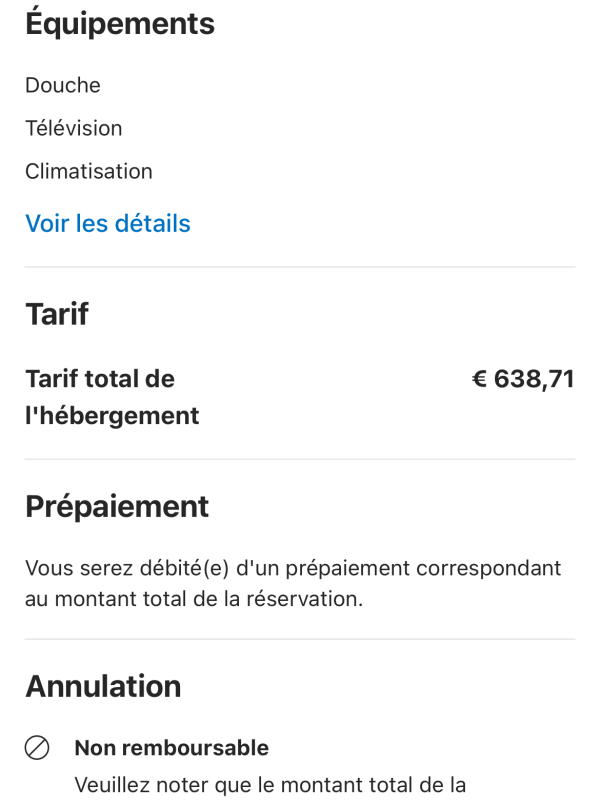Viewport: 600px width, 800px height.
Task: Click the € 638,71 price amount
Action: pyautogui.click(x=523, y=379)
